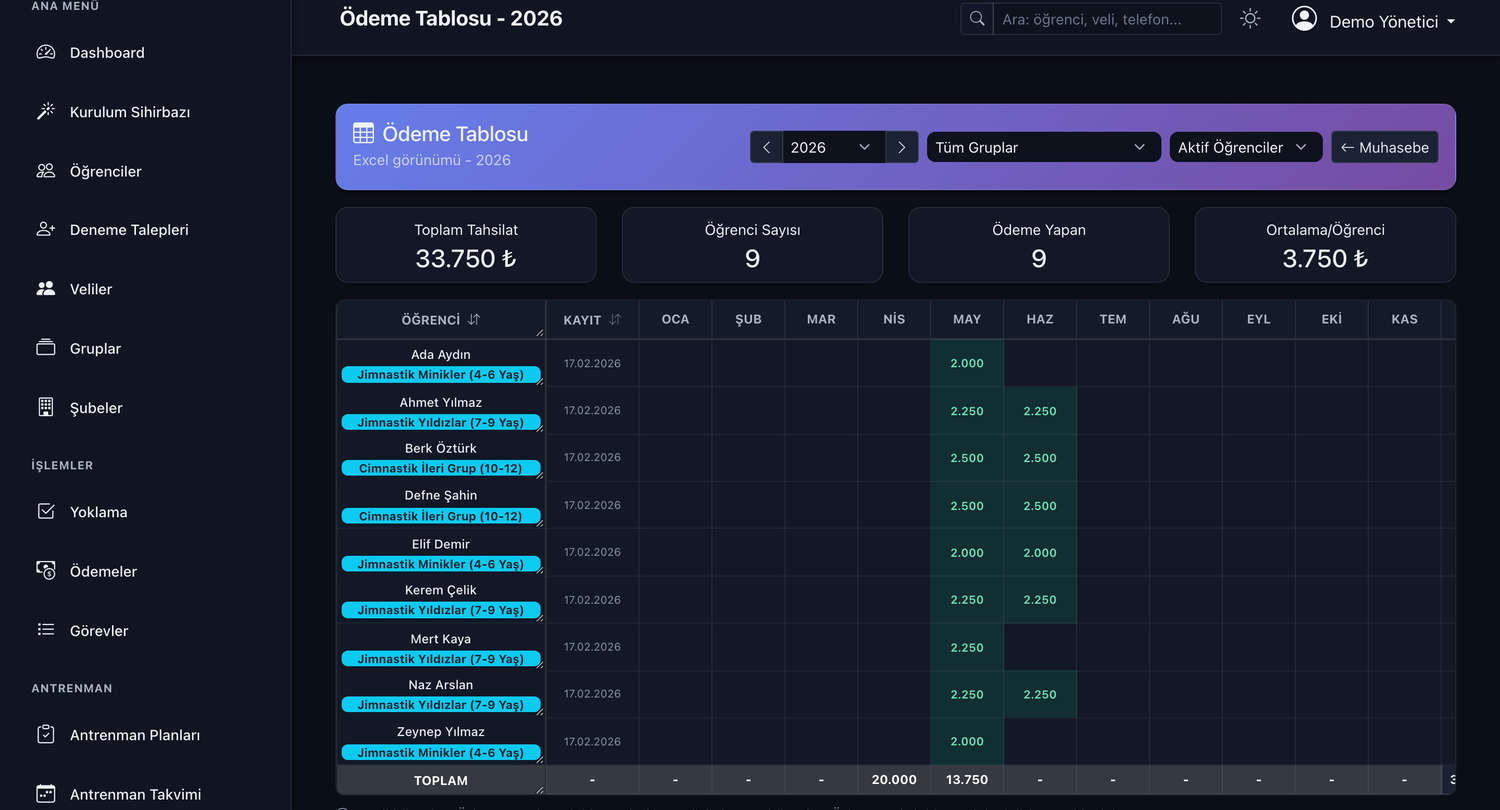Click Ada Aydın's Jimnastik Minikler group badge
Viewport: 1500px width, 810px height.
coord(441,375)
